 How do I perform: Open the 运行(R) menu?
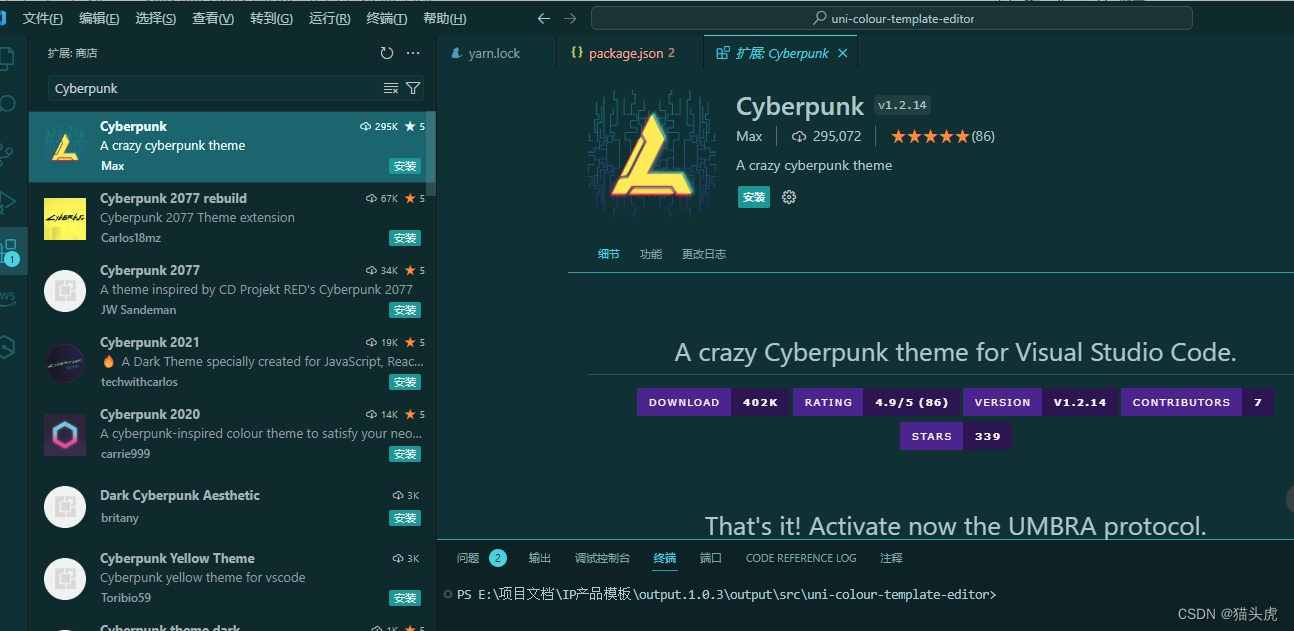[x=329, y=18]
